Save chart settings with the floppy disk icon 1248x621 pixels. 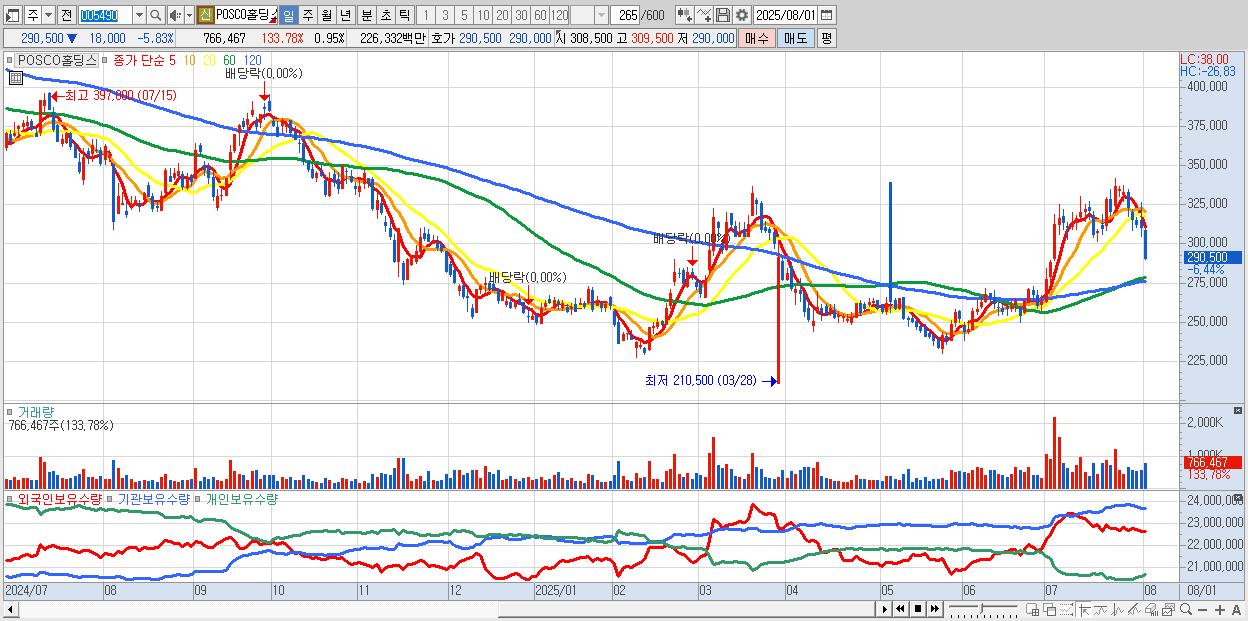point(723,15)
